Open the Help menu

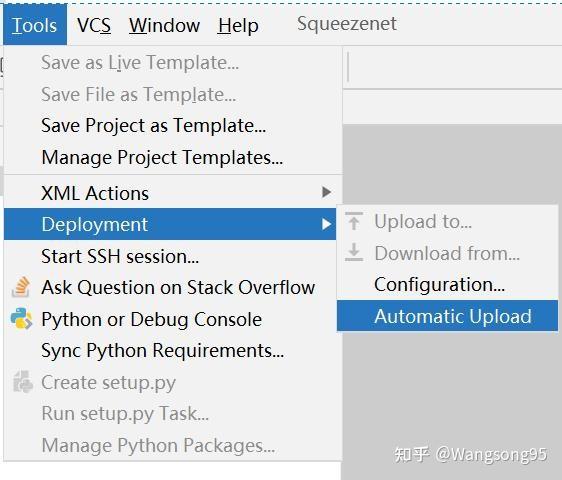click(238, 26)
